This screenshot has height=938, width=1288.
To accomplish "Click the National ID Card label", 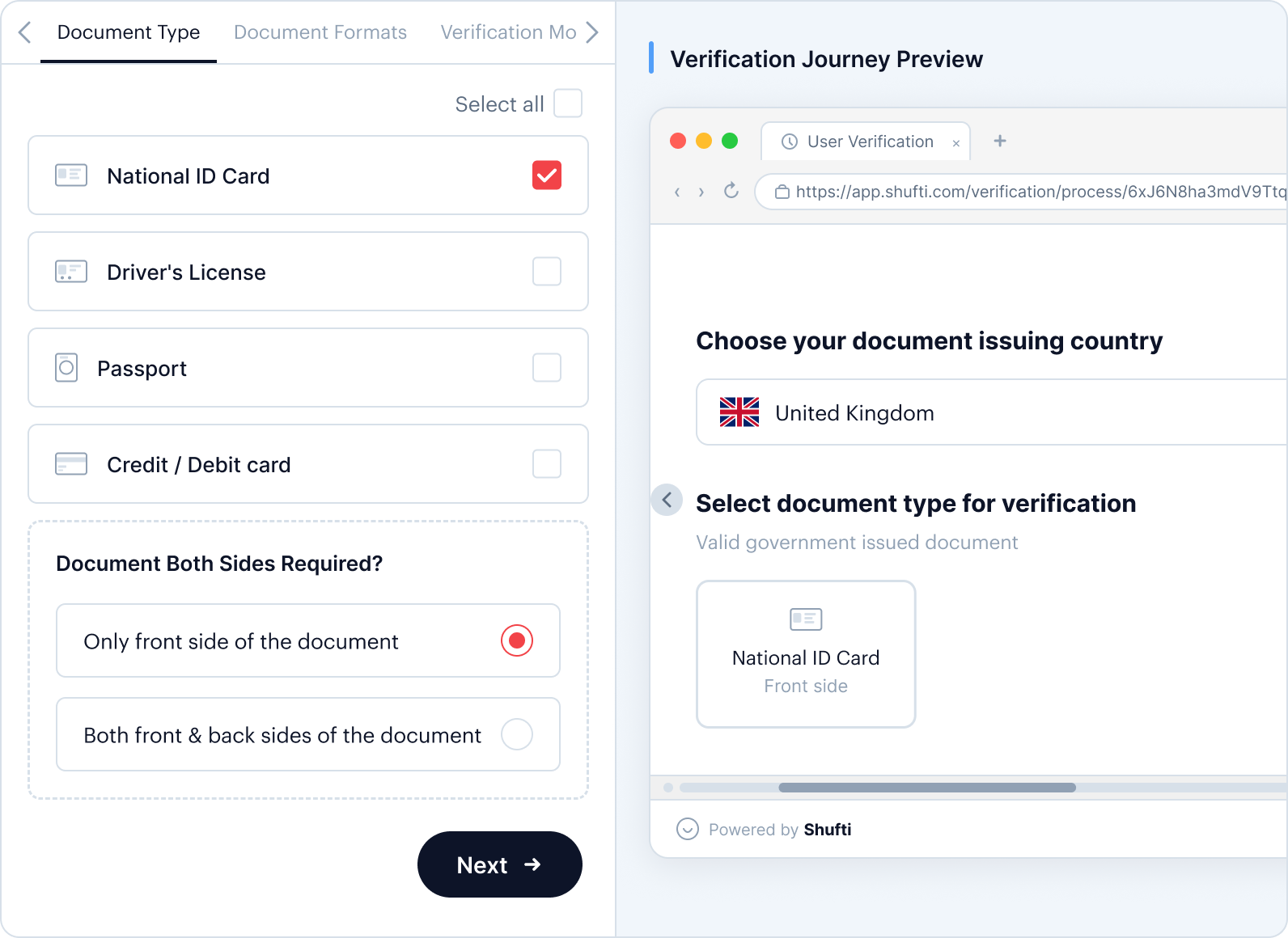I will (189, 176).
